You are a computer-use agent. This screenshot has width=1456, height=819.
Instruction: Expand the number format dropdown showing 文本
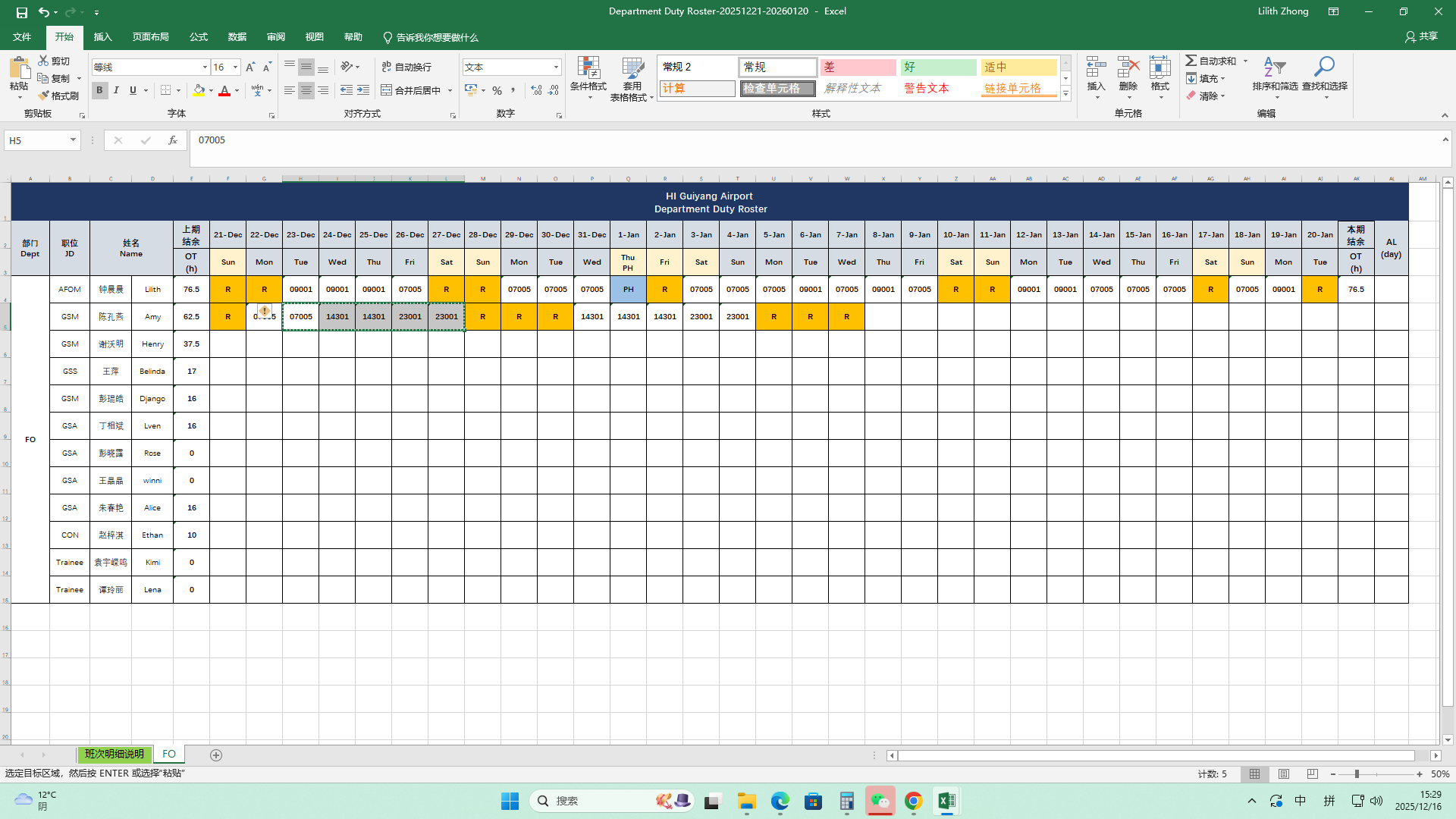(556, 67)
